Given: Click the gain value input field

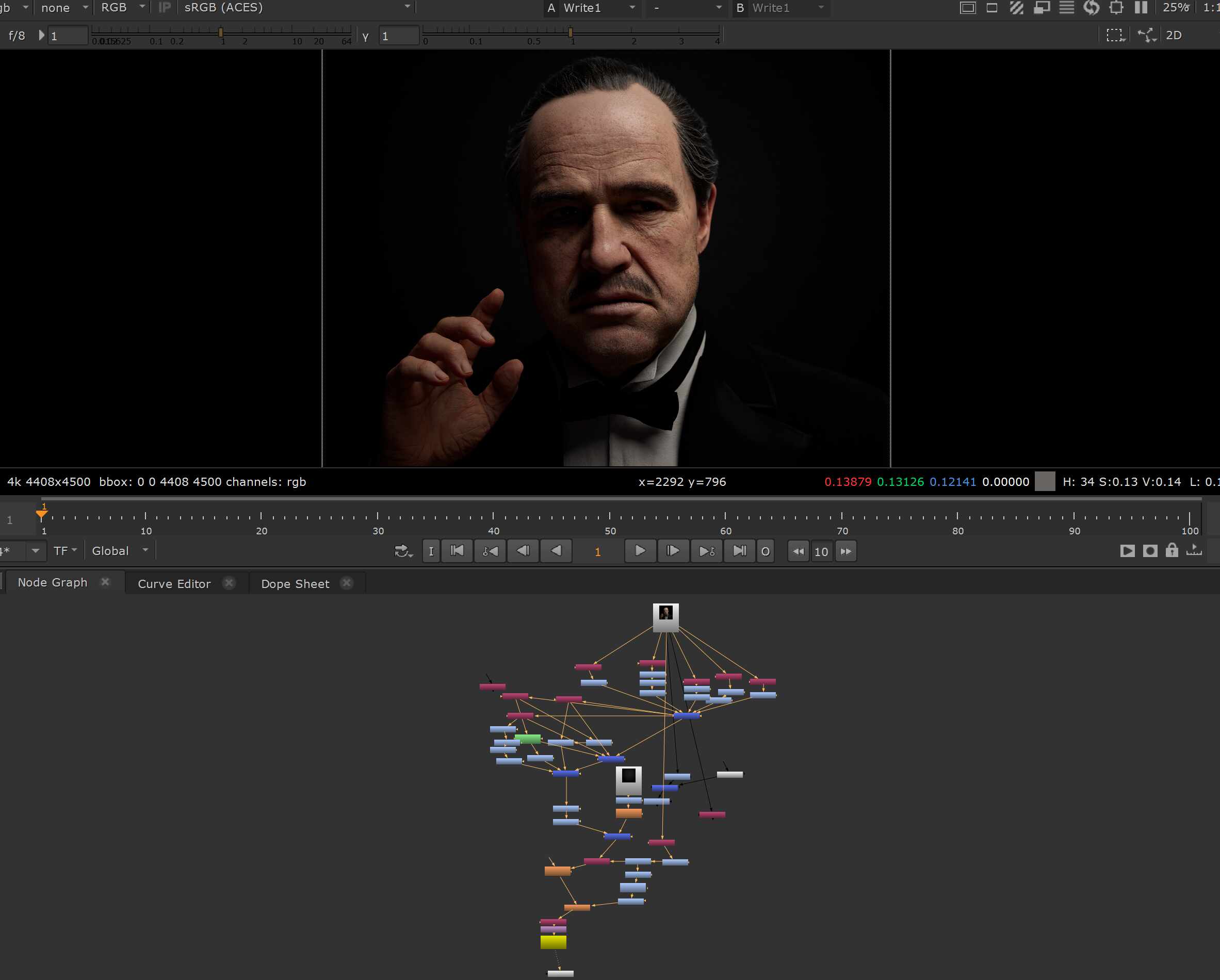Looking at the screenshot, I should point(68,36).
